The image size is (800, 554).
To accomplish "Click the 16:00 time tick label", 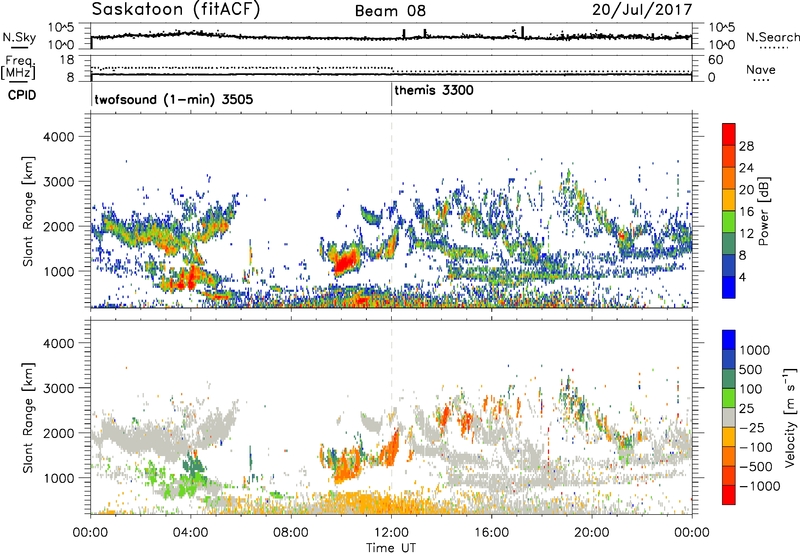I will coord(491,533).
